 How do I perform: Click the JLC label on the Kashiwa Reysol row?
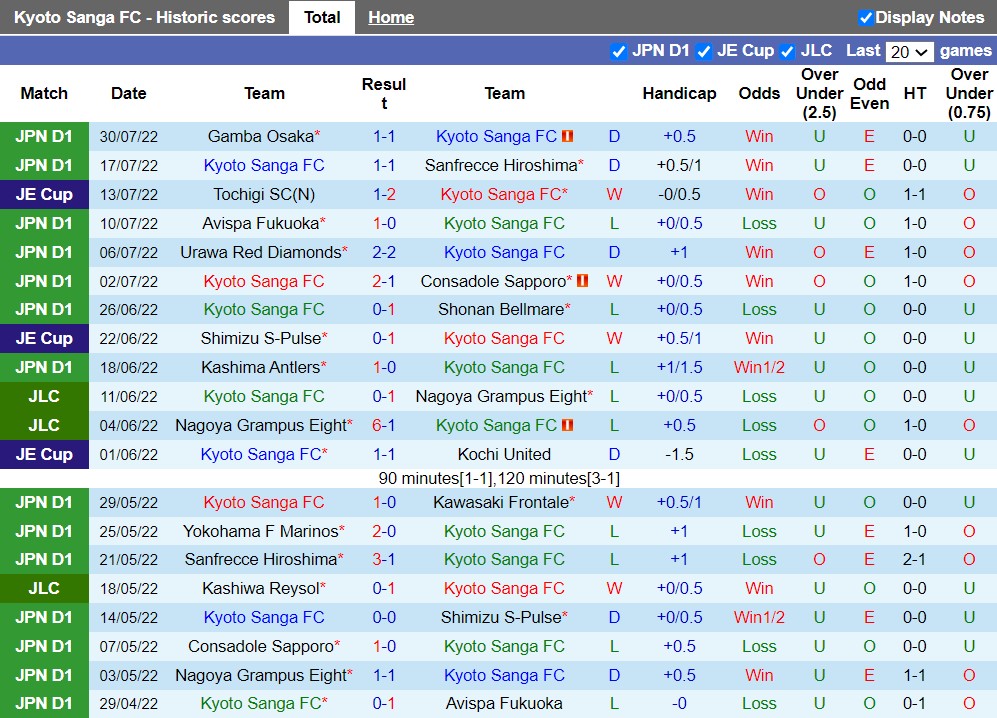[44, 588]
